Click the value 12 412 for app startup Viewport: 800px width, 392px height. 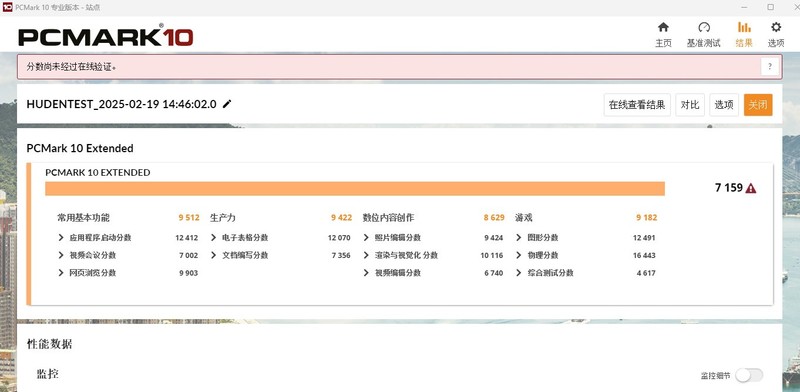(187, 237)
